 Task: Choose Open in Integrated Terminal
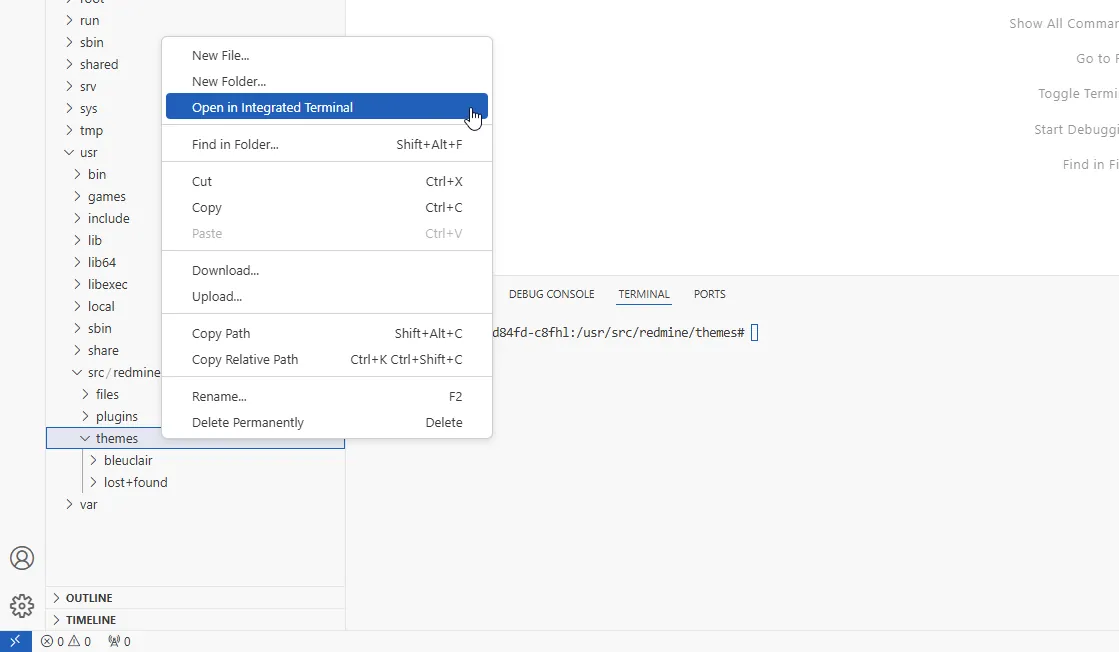272,107
